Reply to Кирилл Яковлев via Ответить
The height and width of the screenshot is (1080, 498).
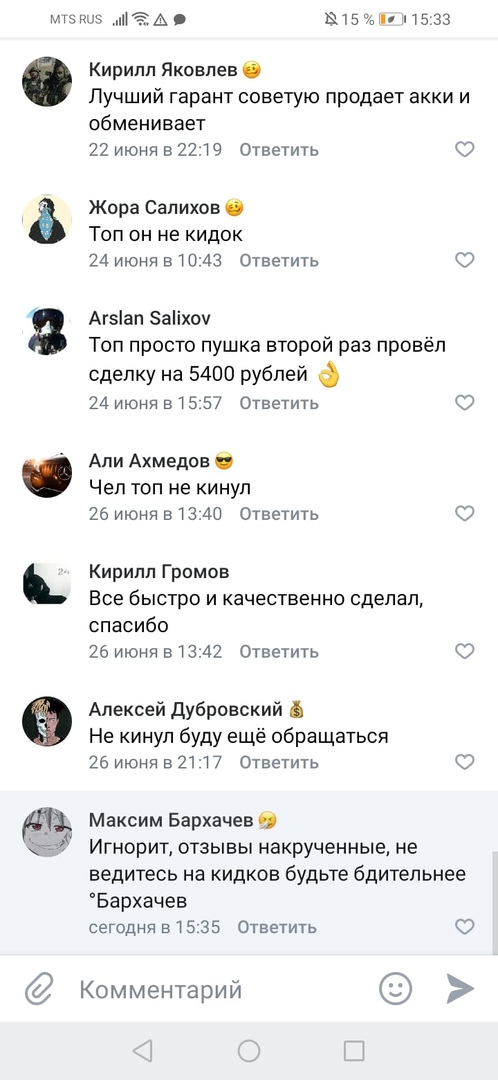tap(279, 149)
